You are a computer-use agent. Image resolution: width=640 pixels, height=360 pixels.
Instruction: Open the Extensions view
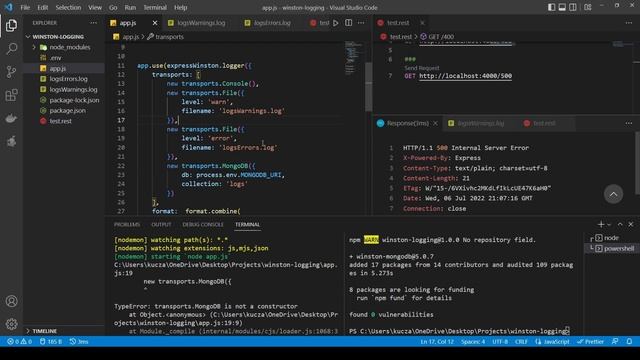[x=11, y=95]
